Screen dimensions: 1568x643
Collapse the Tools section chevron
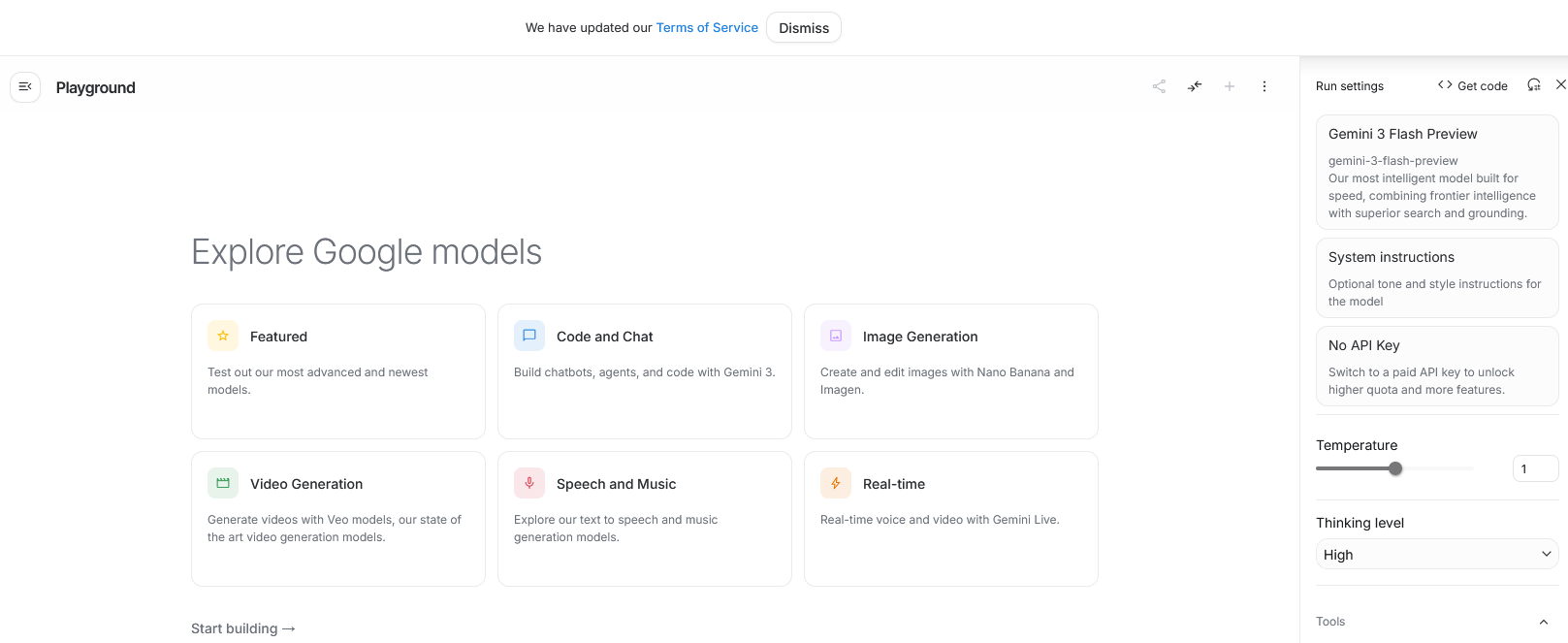(1544, 622)
